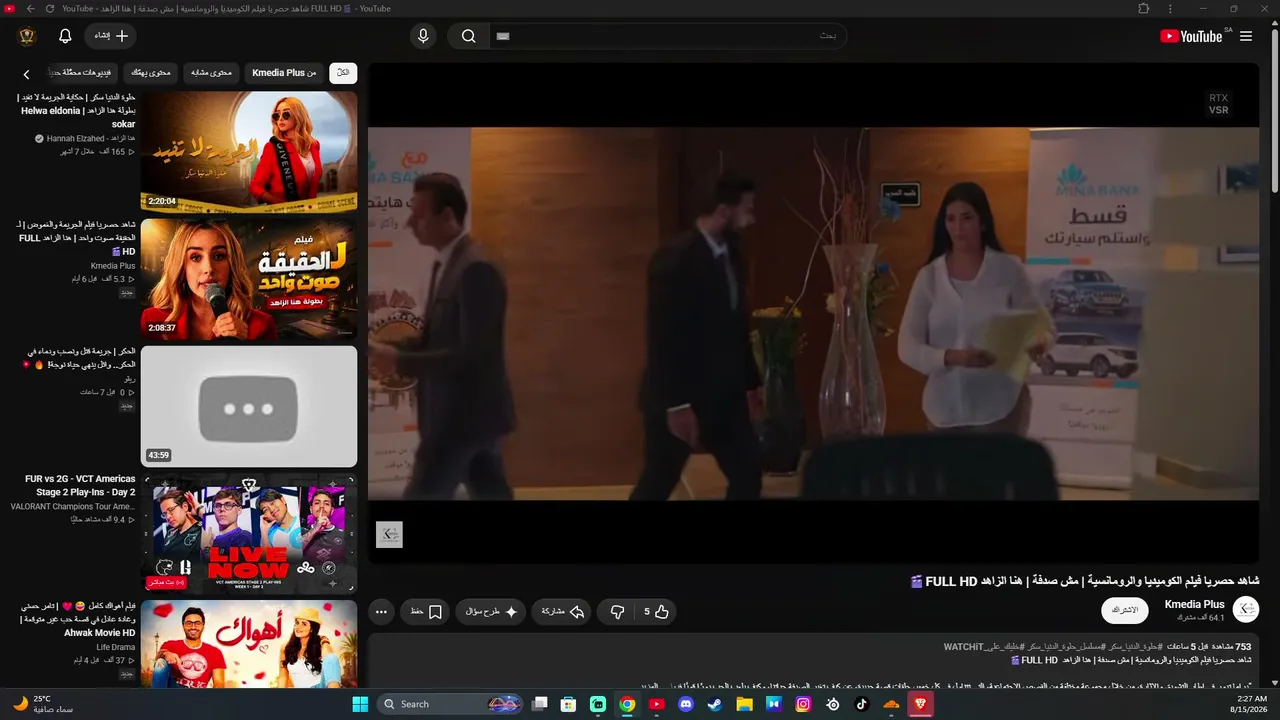Open the YouTube guide hamburger menu

tap(1246, 36)
